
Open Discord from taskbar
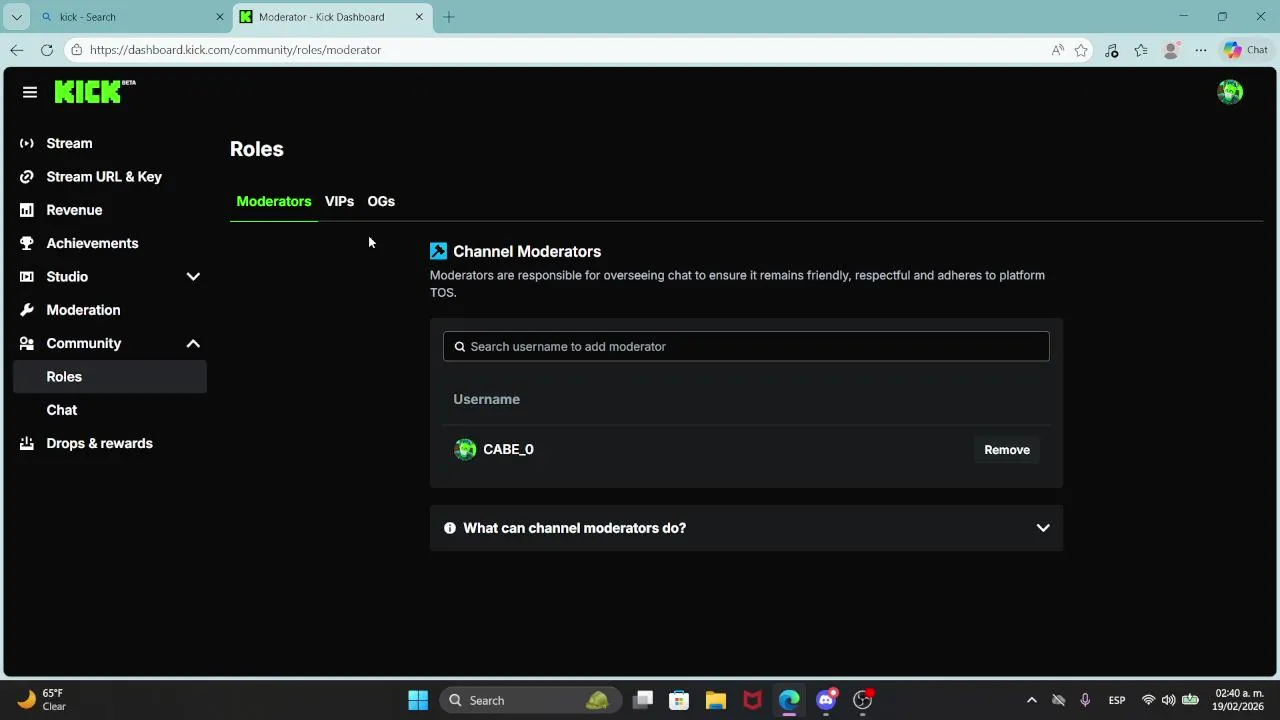[x=826, y=700]
